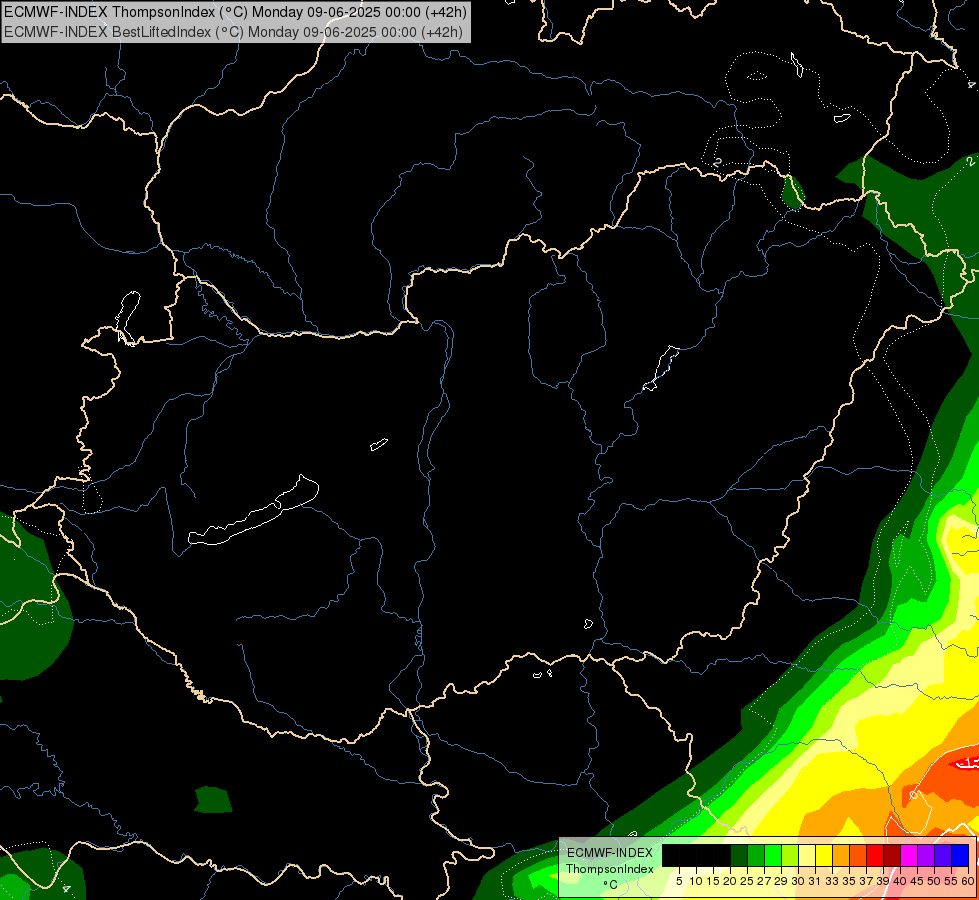Select the yellow-green 29-30 legend swatch
The height and width of the screenshot is (900, 979).
790,855
